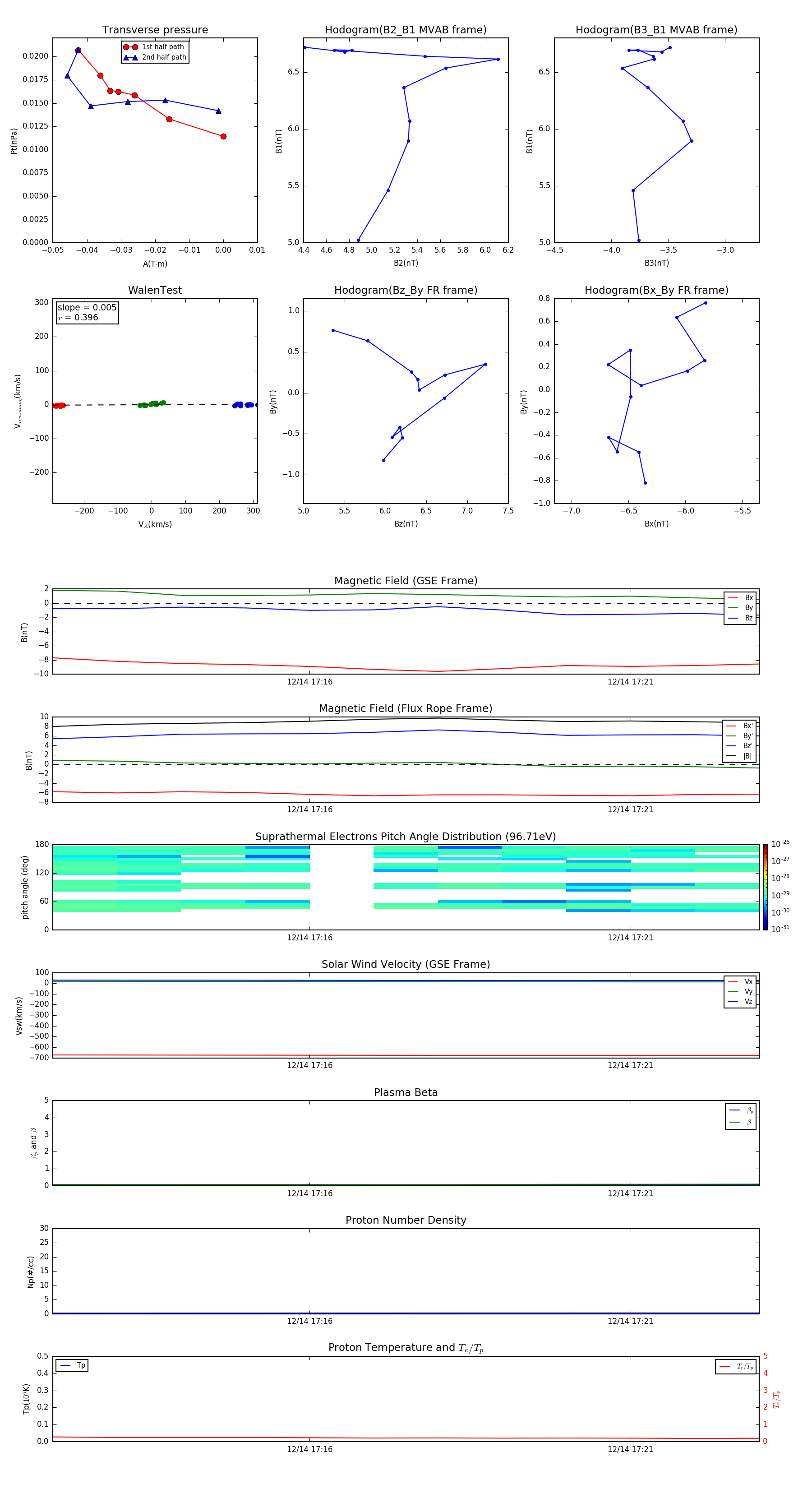Click the 'Vz' legend entry in velocity panel

740,1002
